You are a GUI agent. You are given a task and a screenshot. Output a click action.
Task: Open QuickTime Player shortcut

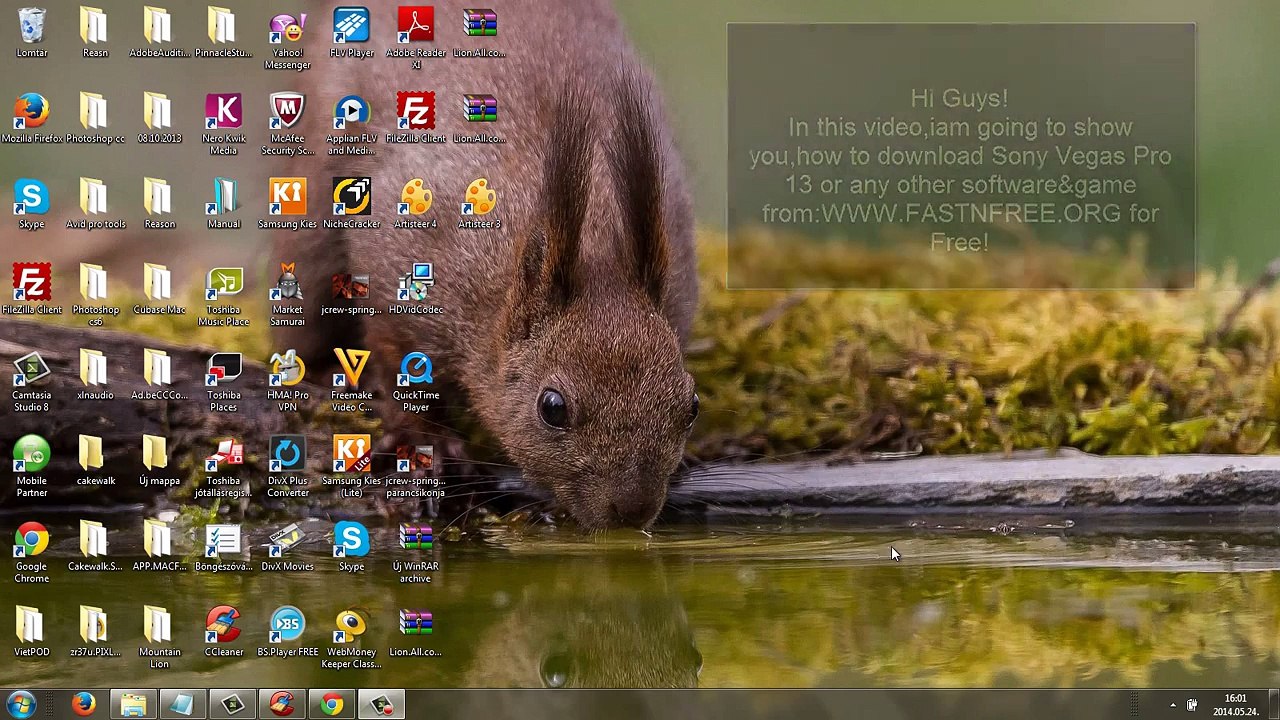pos(415,381)
